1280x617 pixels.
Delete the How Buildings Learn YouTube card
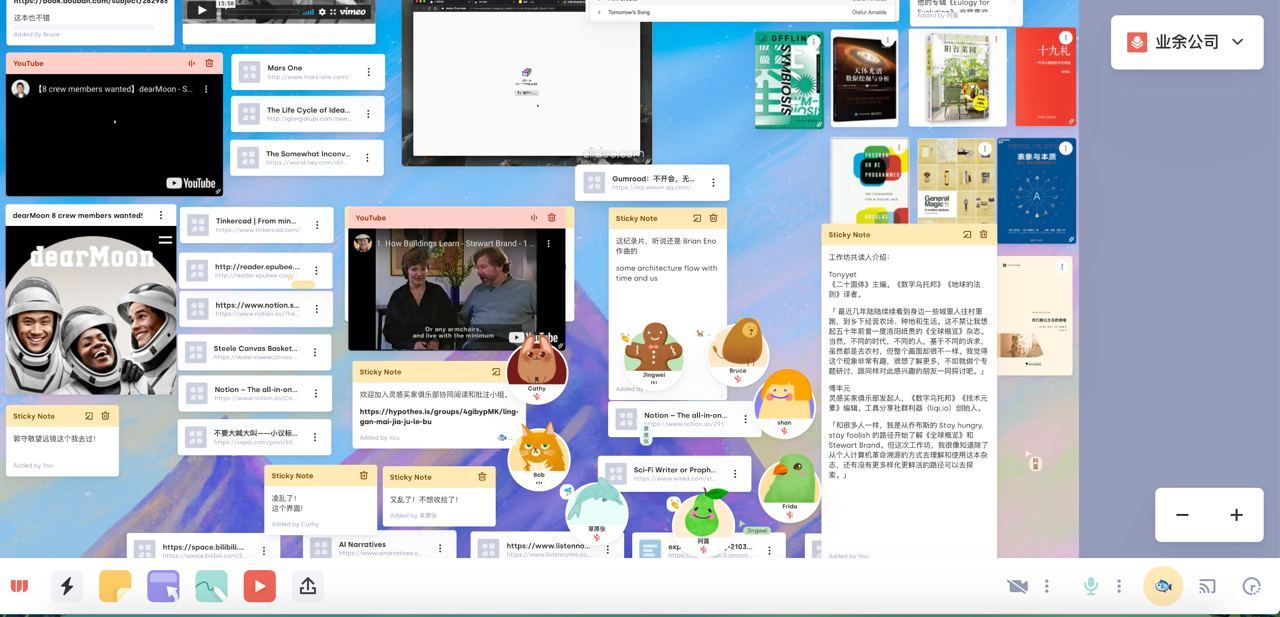click(x=551, y=218)
